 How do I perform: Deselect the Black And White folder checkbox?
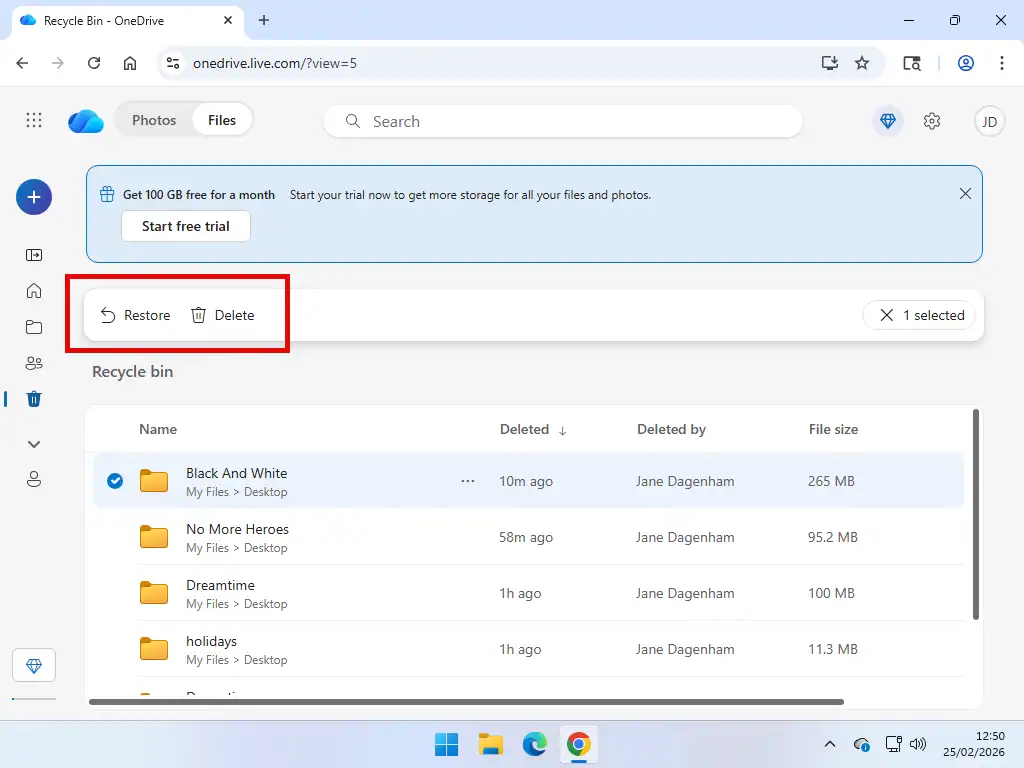point(115,481)
